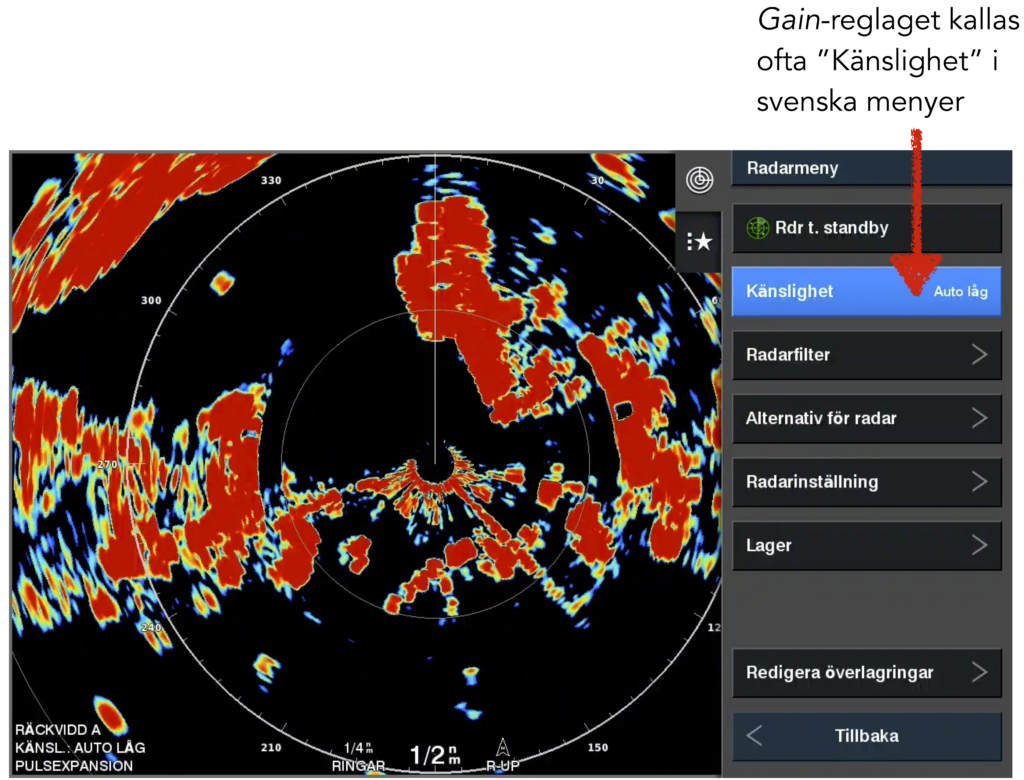
Task: Click the Radarmeny header title
Action: coord(792,169)
